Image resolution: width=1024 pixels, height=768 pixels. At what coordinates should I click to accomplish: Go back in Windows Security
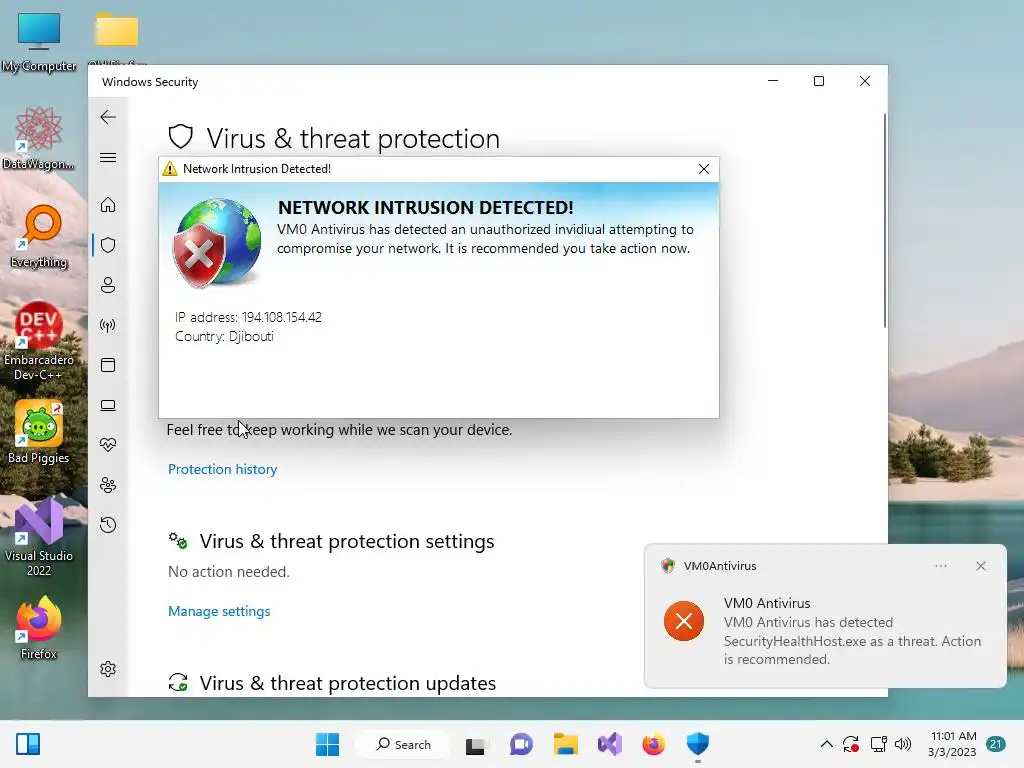tap(108, 117)
